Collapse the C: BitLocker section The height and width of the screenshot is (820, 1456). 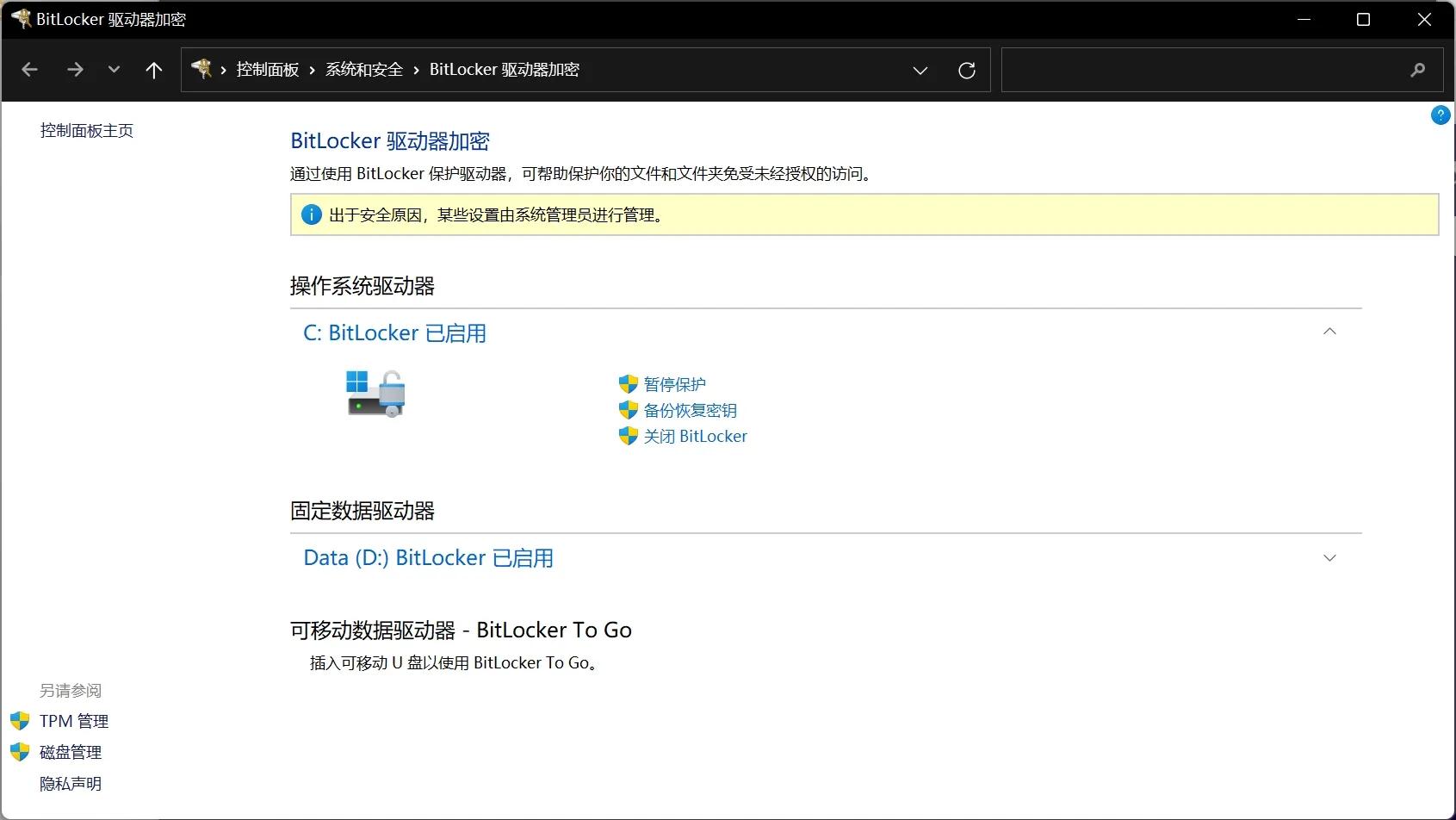(1329, 332)
